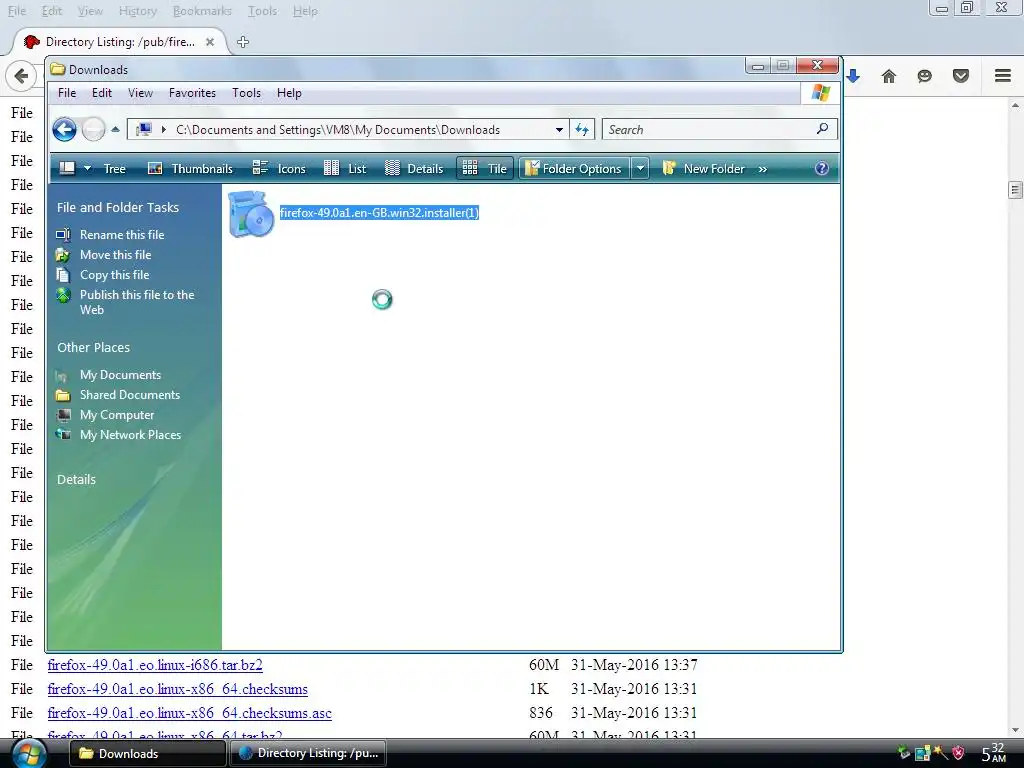Select the Directory Listing tab
This screenshot has width=1024, height=768.
pyautogui.click(x=120, y=42)
